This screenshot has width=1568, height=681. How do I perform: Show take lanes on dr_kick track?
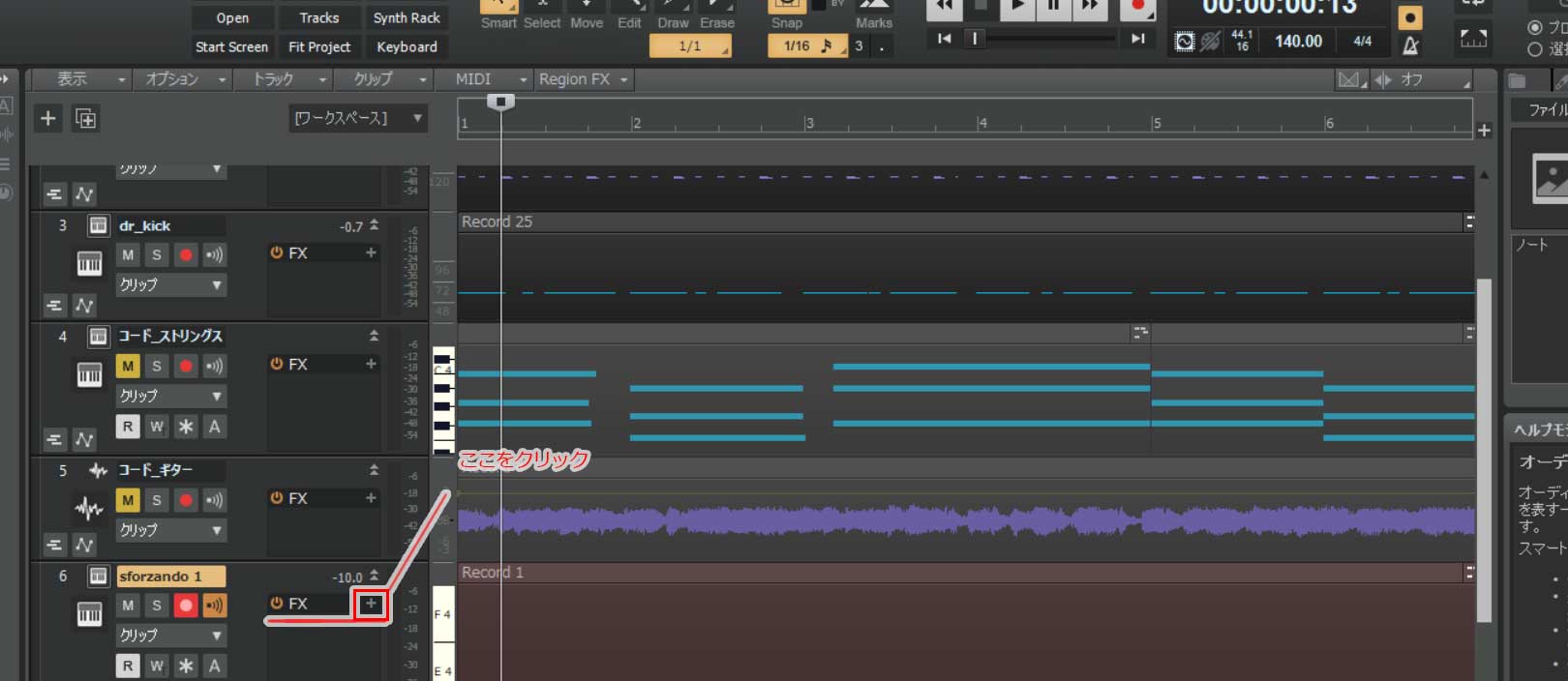54,306
